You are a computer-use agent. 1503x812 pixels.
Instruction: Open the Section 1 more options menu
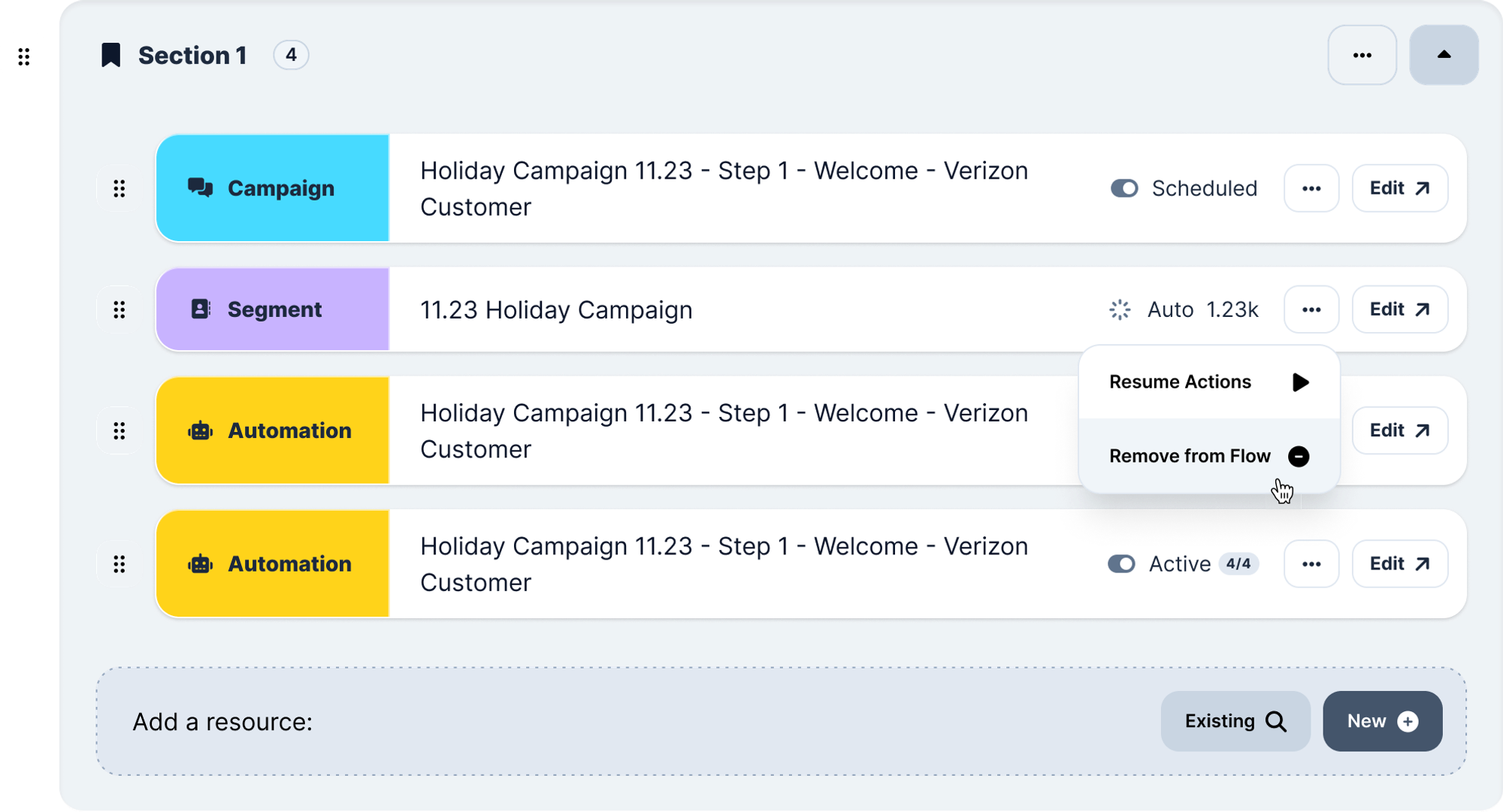pos(1362,55)
